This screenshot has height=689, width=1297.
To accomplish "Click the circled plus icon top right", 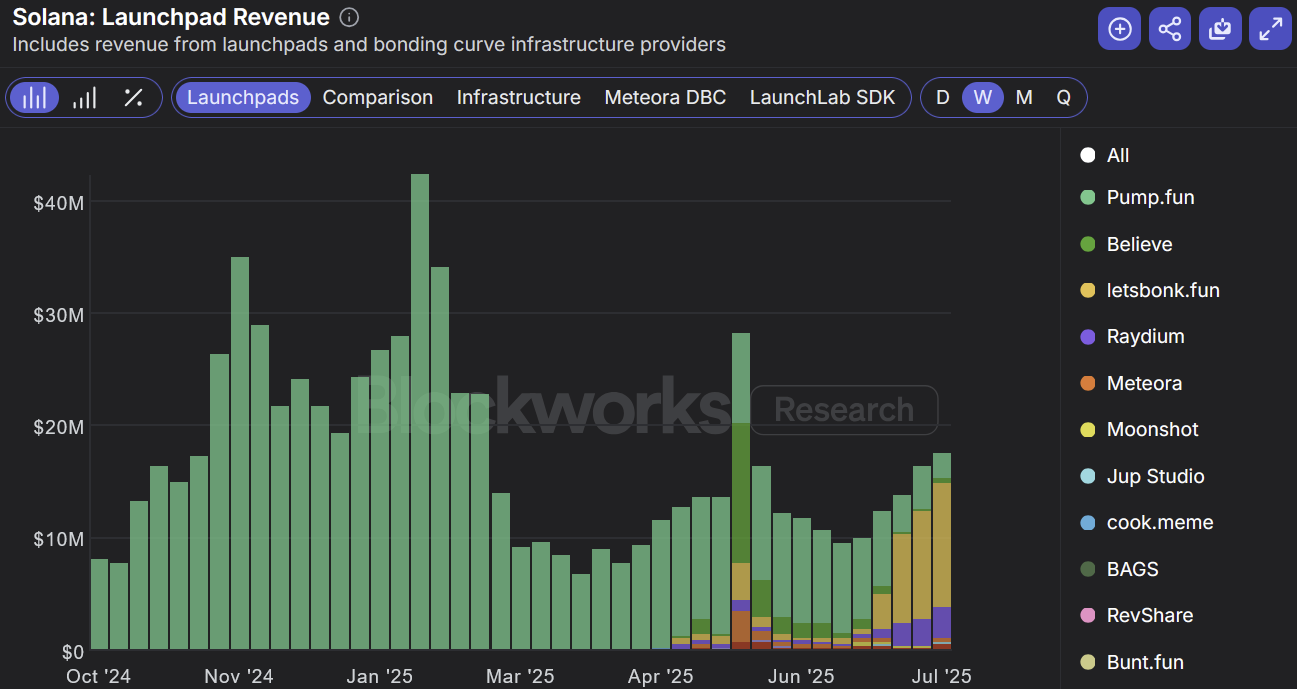I will coord(1119,28).
